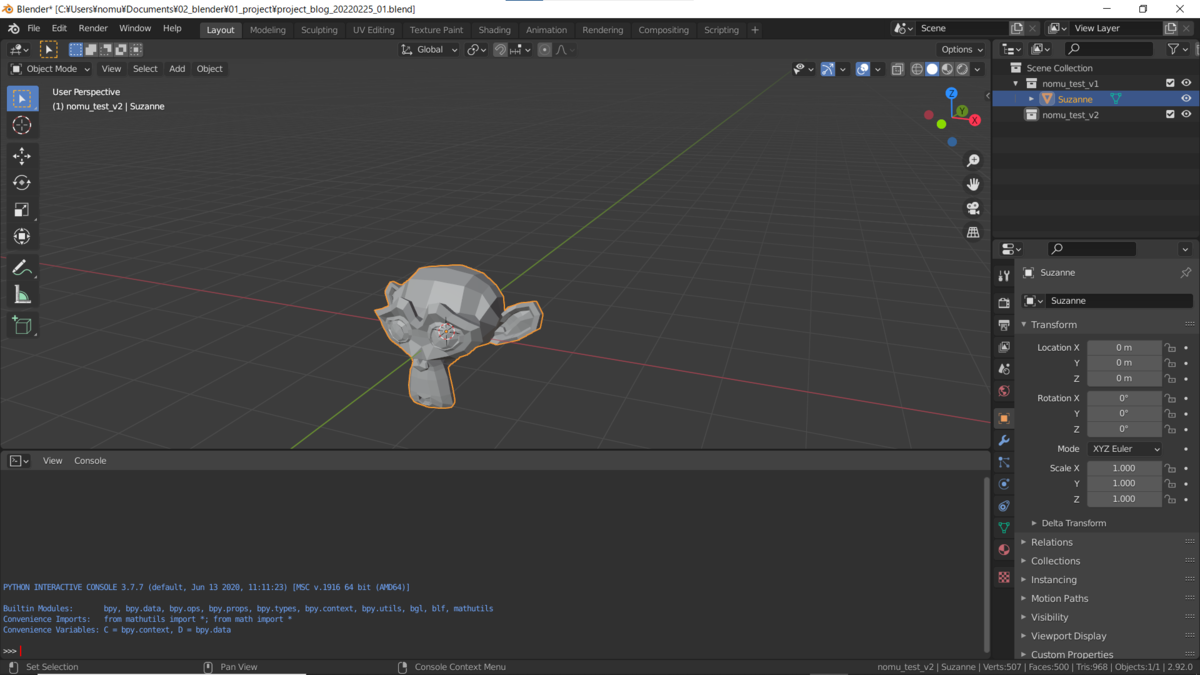This screenshot has width=1200, height=675.
Task: Open the XYZ Euler rotation mode dropdown
Action: click(1124, 449)
